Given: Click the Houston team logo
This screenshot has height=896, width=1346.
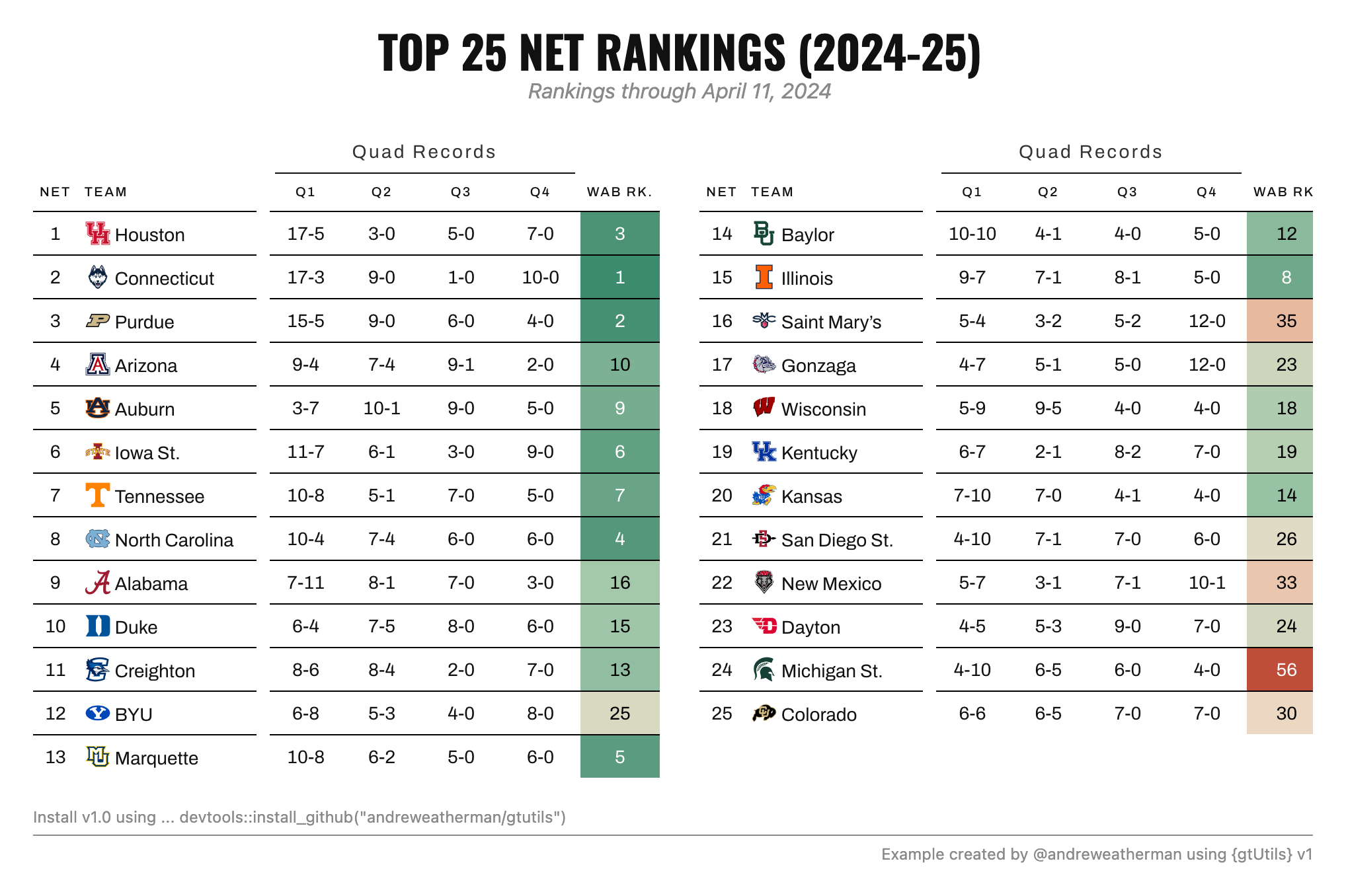Looking at the screenshot, I should click(x=98, y=233).
